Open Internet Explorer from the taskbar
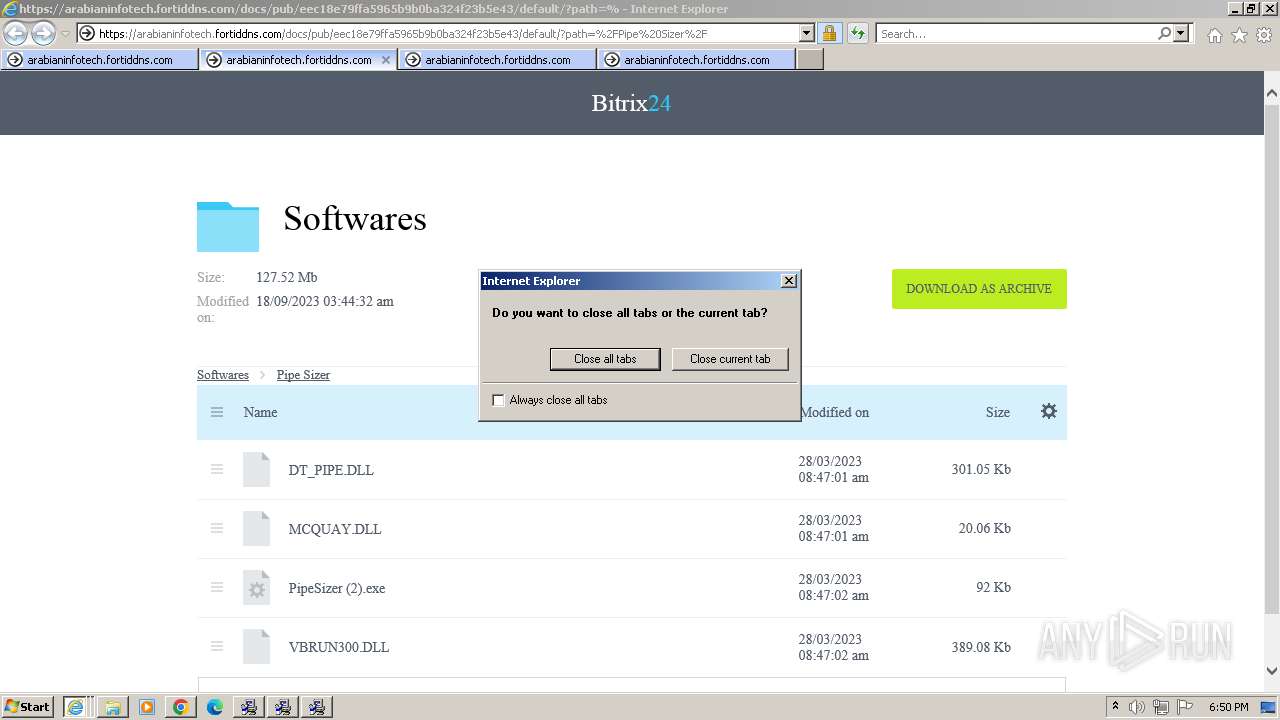 [75, 707]
